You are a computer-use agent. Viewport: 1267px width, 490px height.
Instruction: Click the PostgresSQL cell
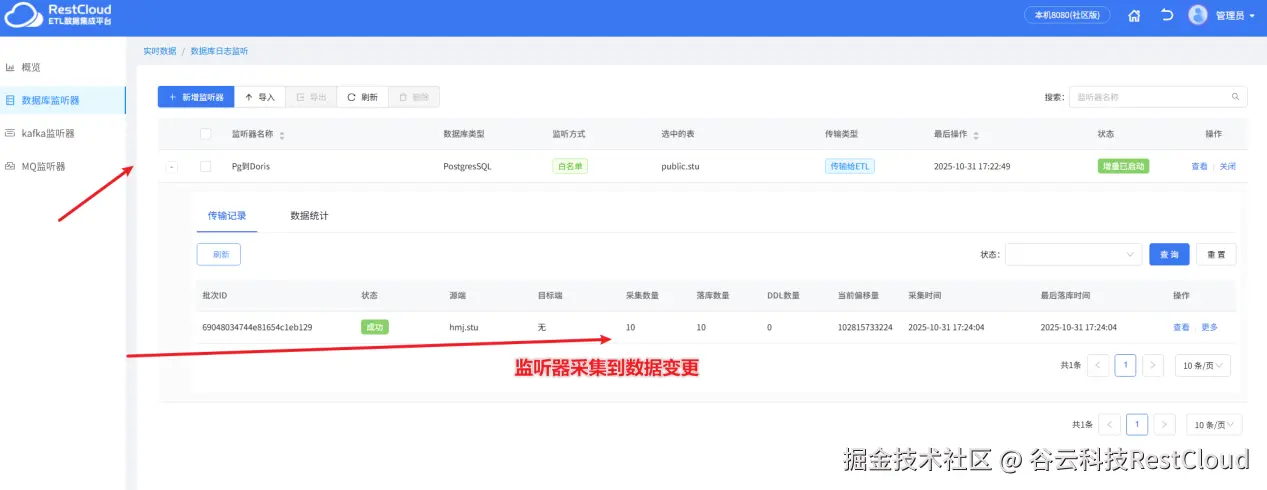tap(468, 166)
